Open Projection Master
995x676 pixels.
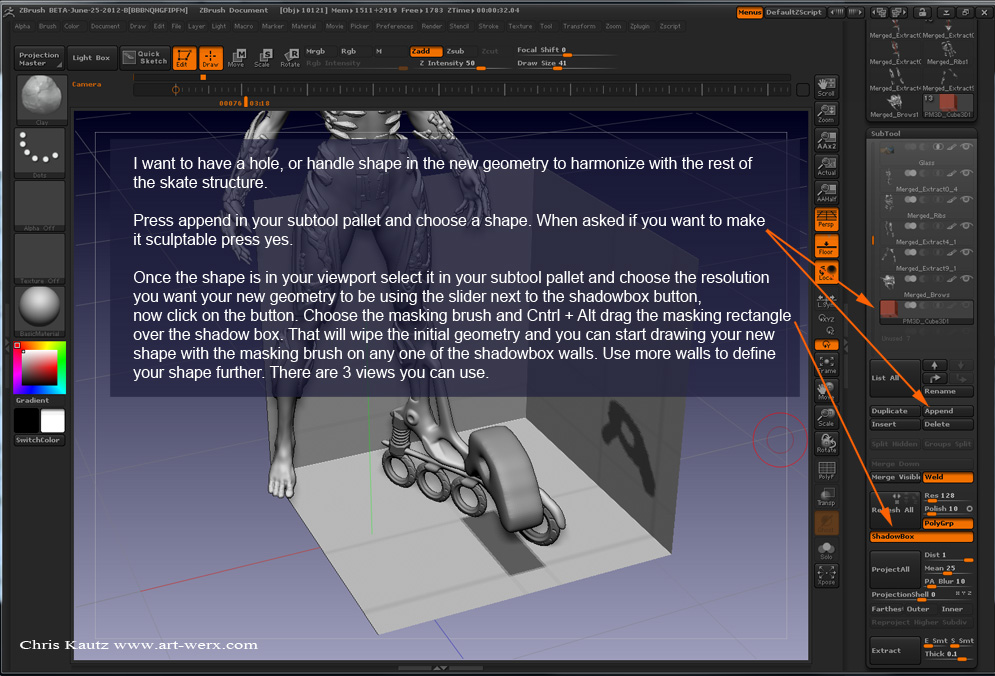[39, 58]
